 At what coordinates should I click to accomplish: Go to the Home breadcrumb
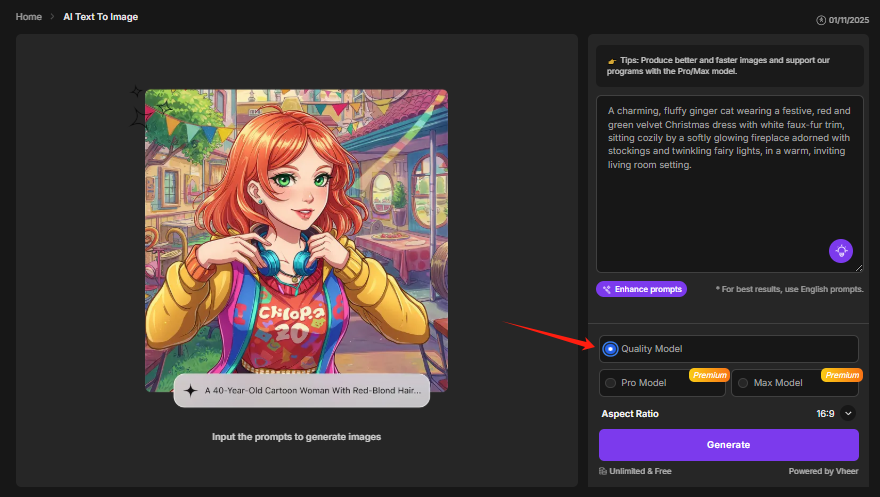28,17
